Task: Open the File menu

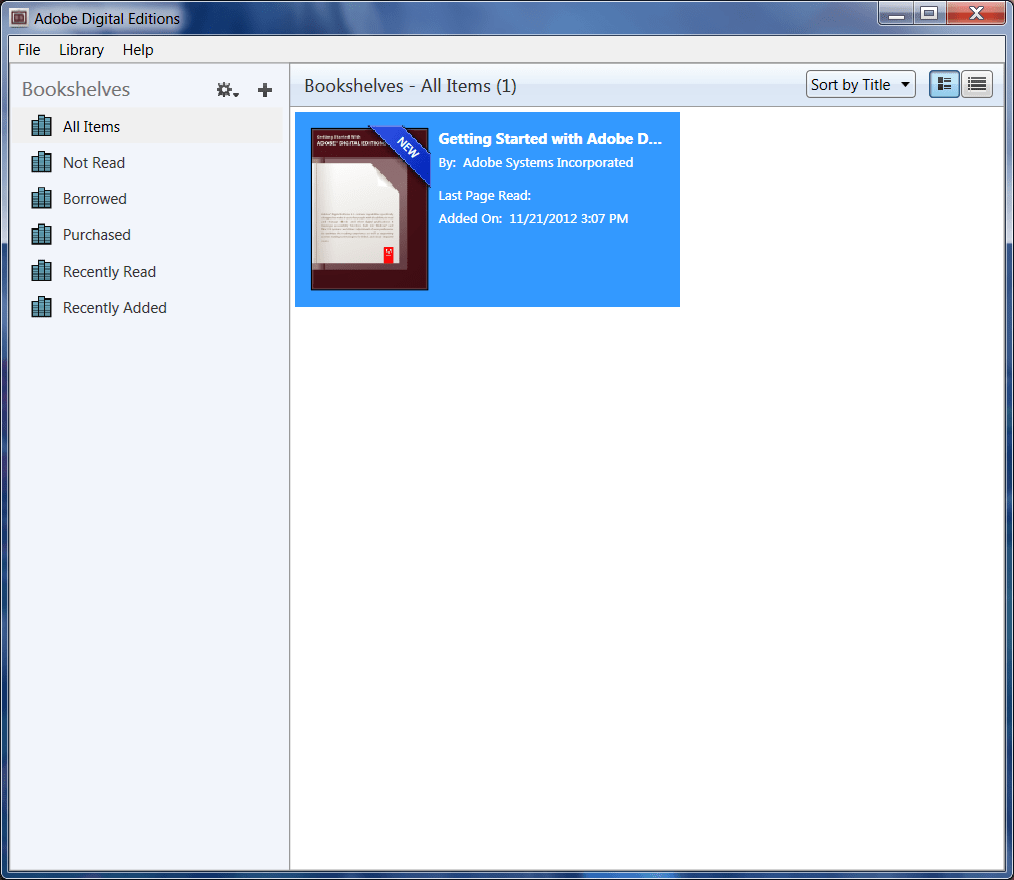Action: tap(28, 49)
